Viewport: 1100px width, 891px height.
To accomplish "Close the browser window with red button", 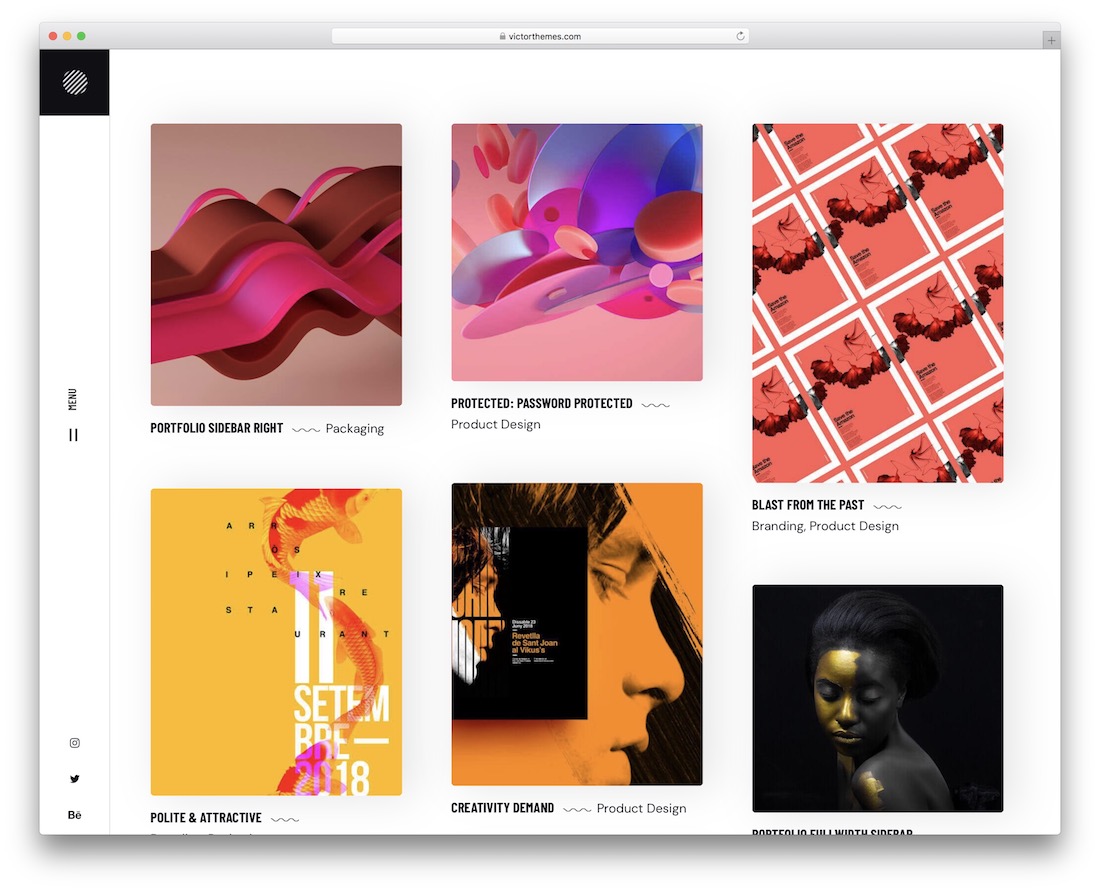I will point(53,36).
